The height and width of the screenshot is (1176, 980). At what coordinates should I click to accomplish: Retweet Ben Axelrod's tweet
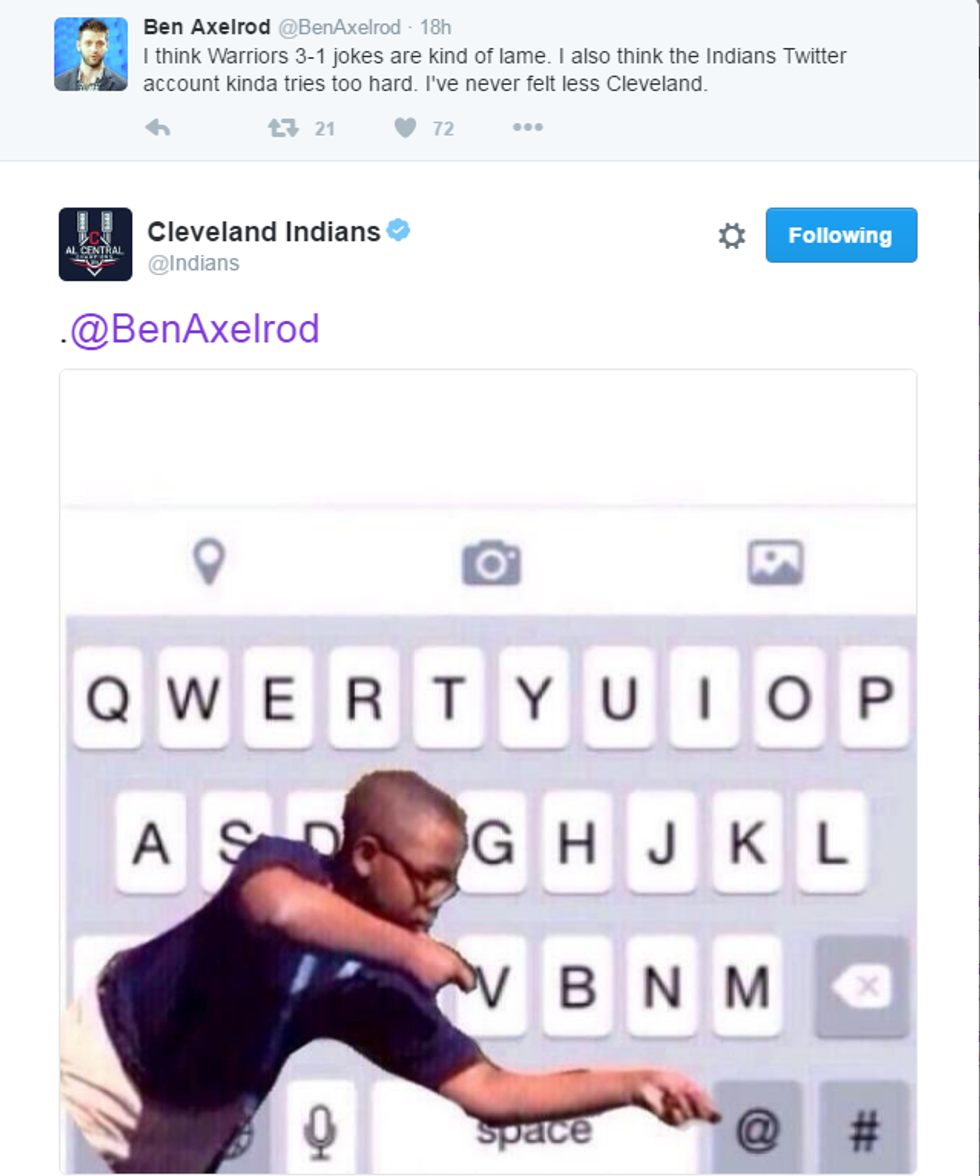coord(283,128)
